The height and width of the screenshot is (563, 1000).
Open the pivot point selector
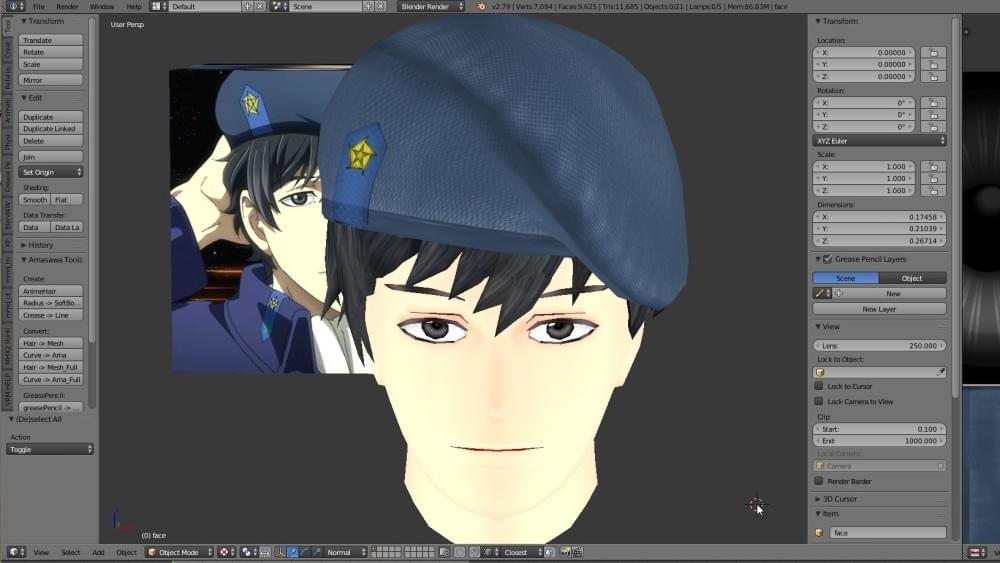[x=249, y=552]
